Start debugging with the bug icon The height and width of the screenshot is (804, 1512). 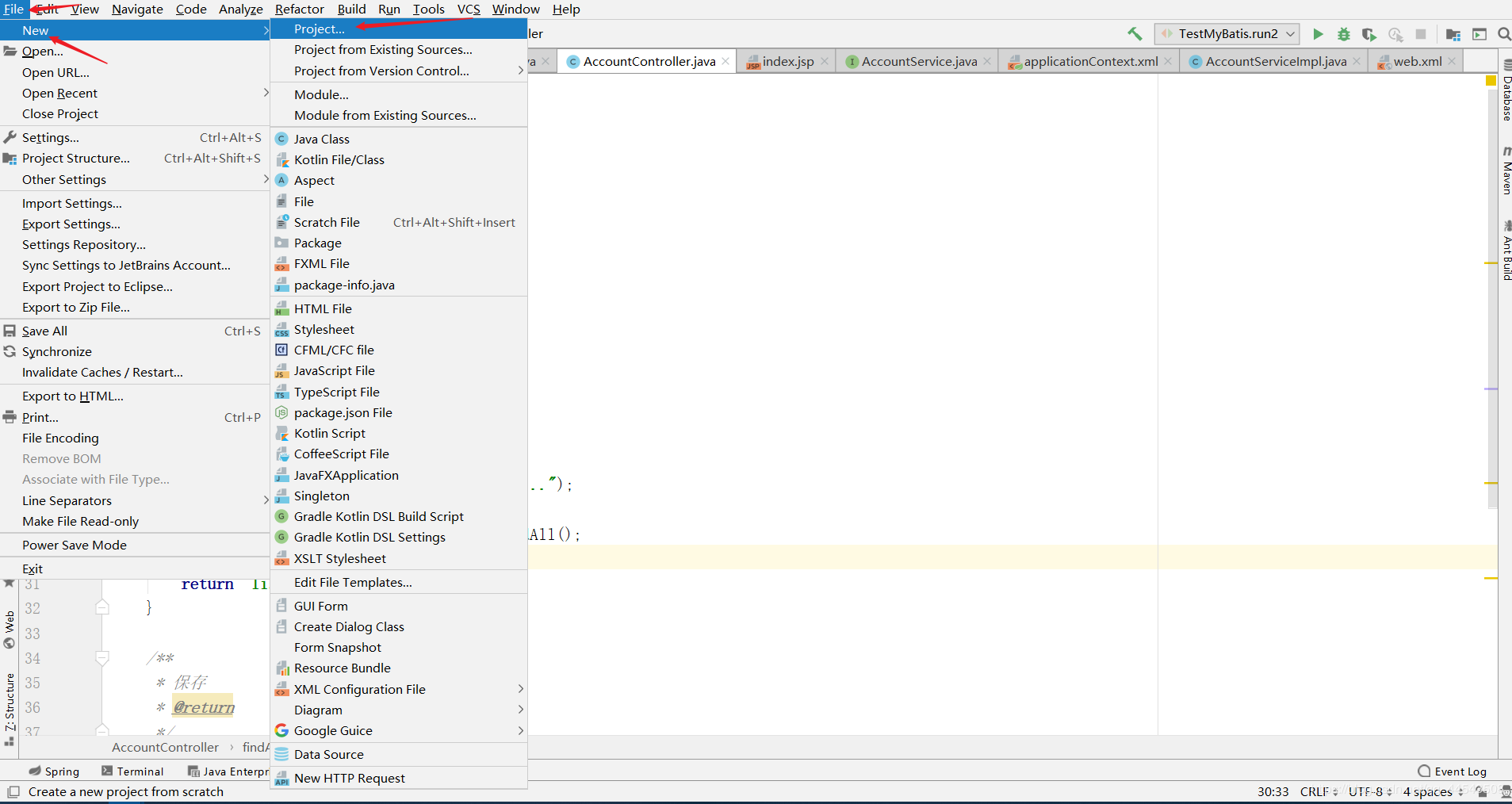tap(1343, 34)
